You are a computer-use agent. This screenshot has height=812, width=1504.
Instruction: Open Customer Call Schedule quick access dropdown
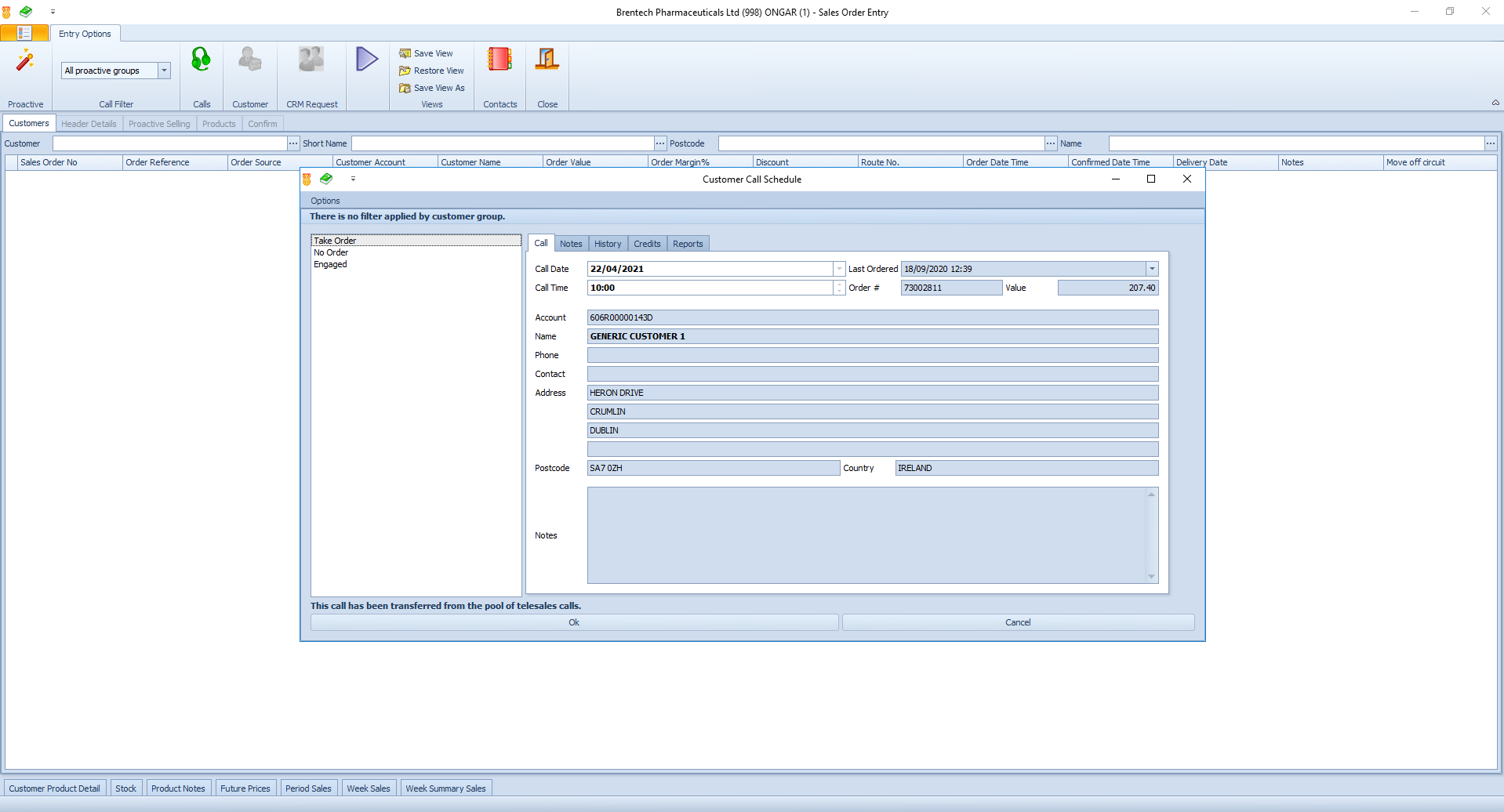[353, 179]
